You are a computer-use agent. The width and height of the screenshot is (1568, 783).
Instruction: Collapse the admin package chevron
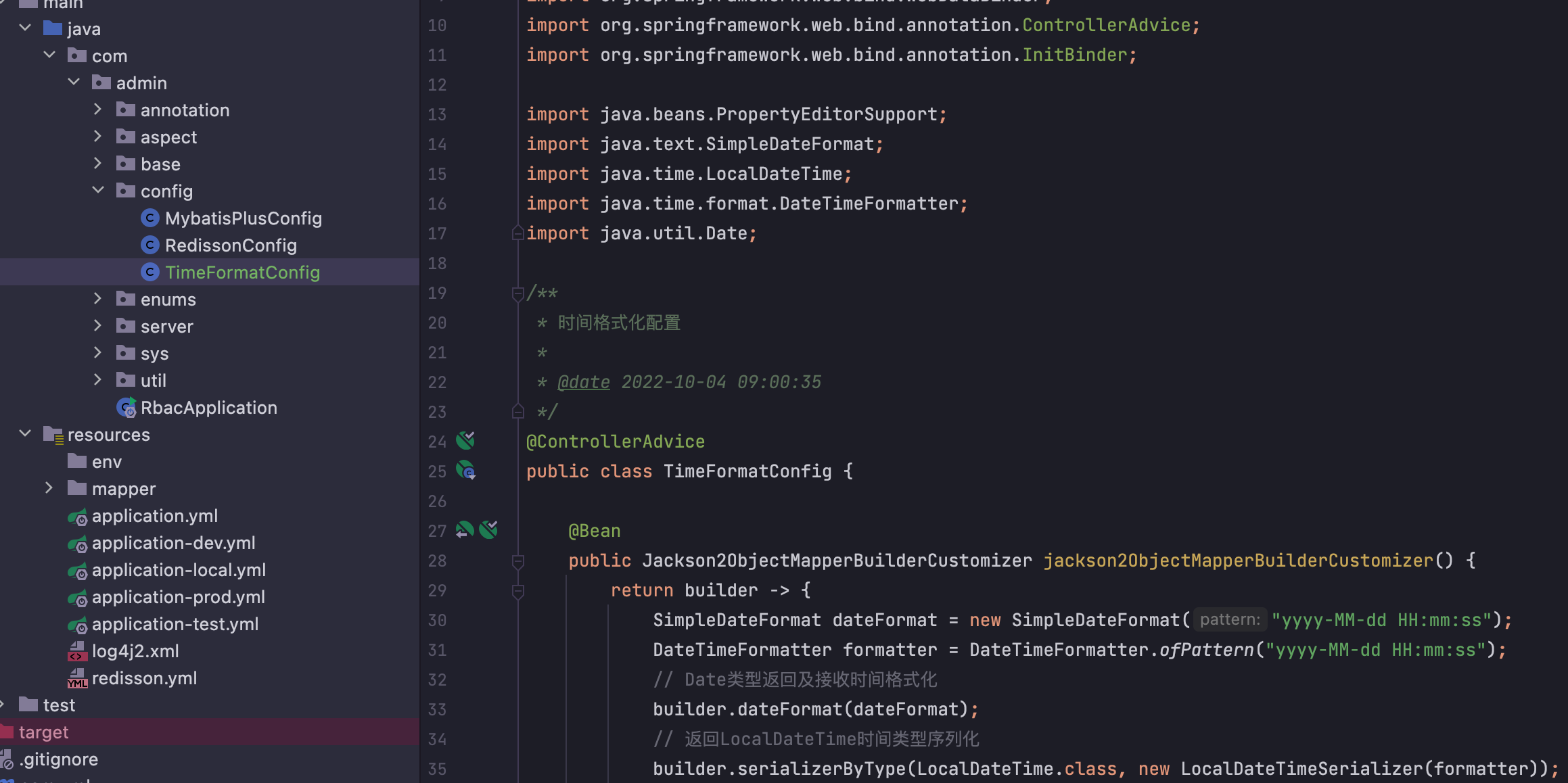tap(74, 82)
